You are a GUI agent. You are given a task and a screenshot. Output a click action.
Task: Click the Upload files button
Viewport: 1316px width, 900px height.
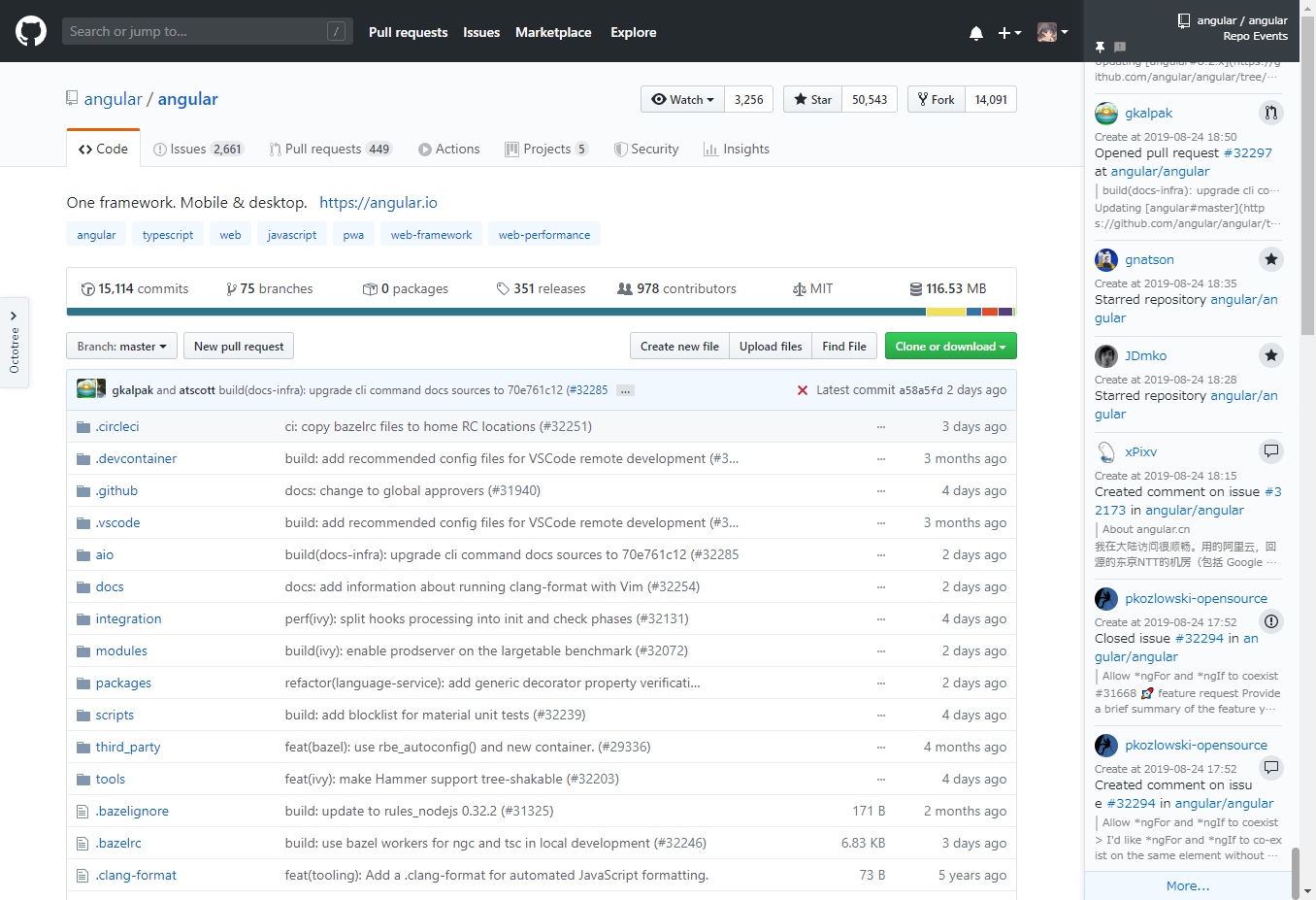point(771,347)
